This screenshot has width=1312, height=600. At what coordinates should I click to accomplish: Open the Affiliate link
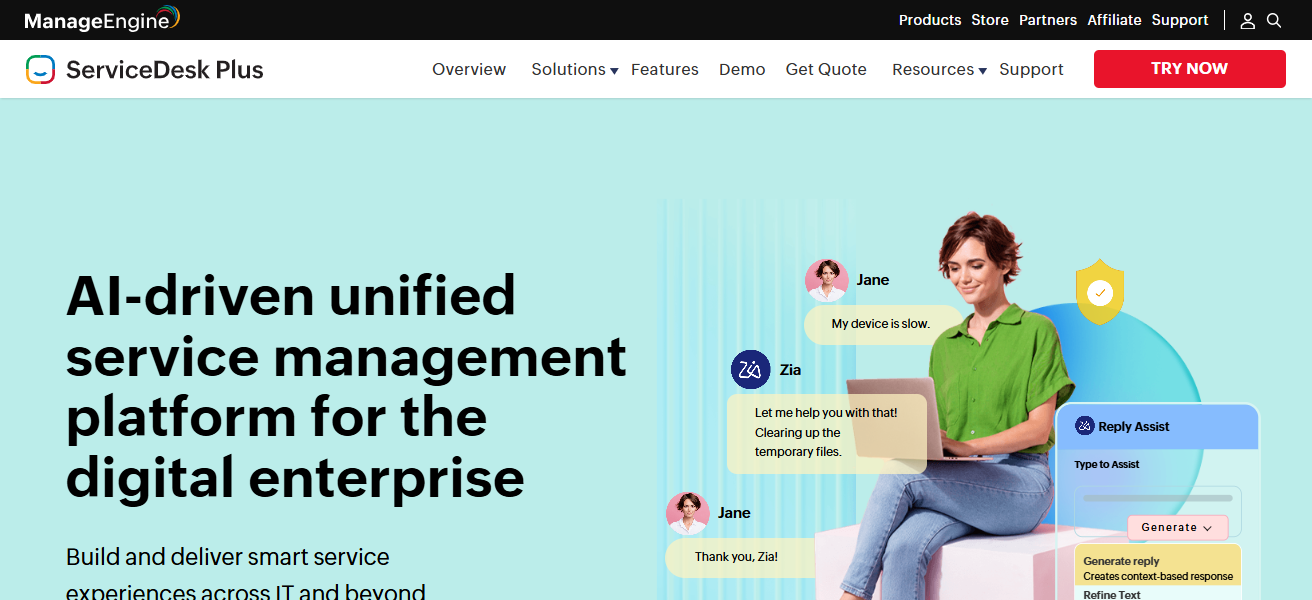click(1114, 20)
